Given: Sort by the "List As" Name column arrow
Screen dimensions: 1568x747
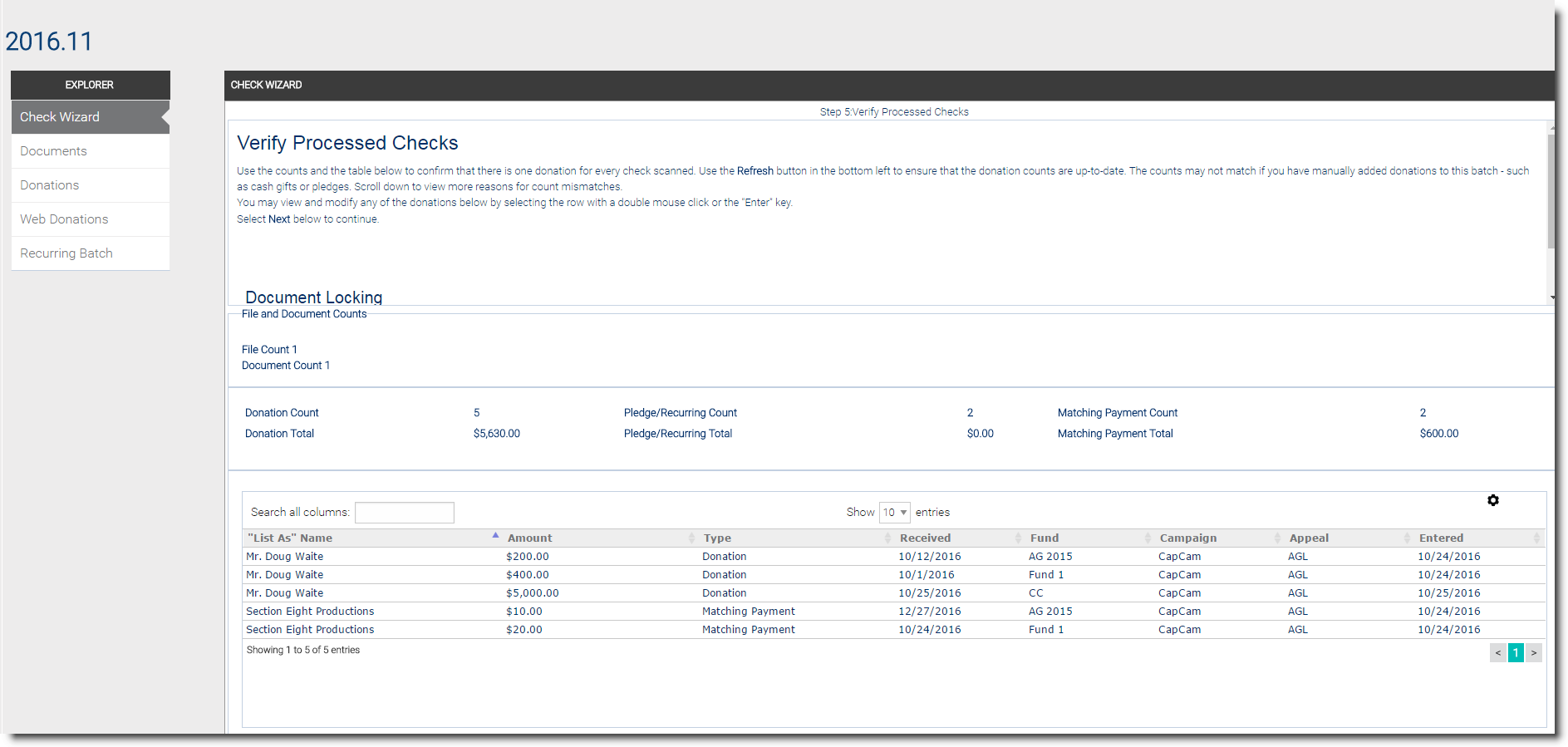Looking at the screenshot, I should (495, 537).
